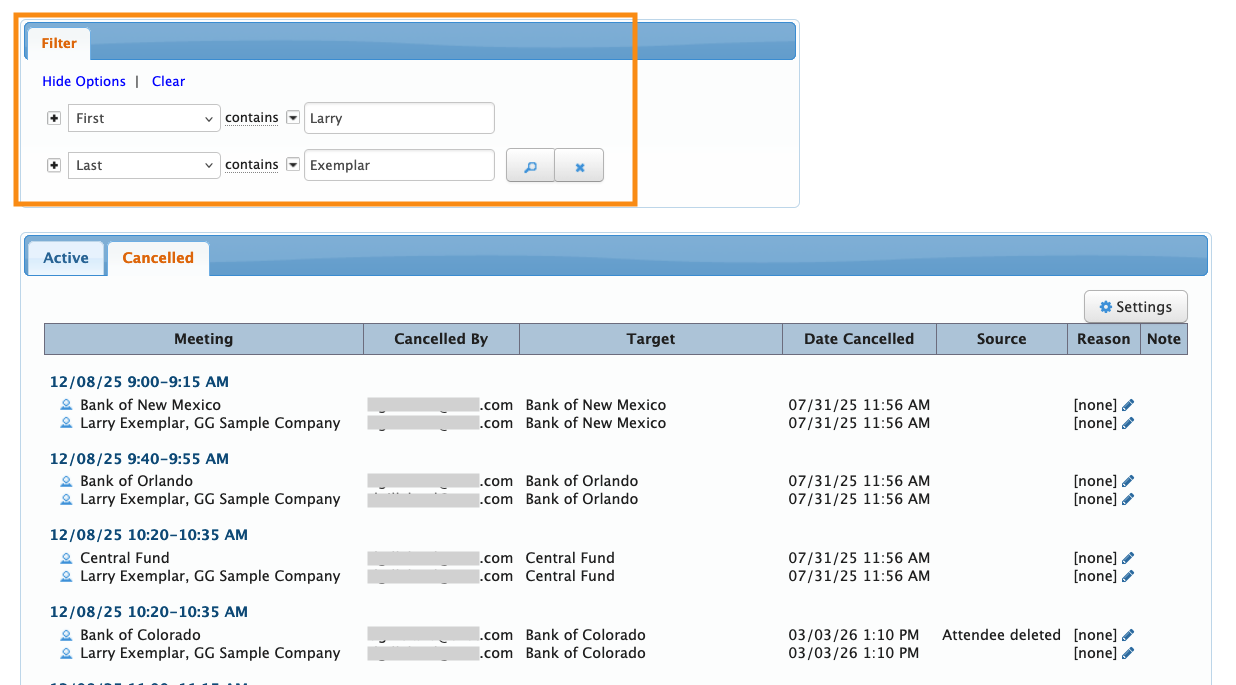The image size is (1236, 685).
Task: Click the filter input containing Exemplar
Action: pos(399,165)
